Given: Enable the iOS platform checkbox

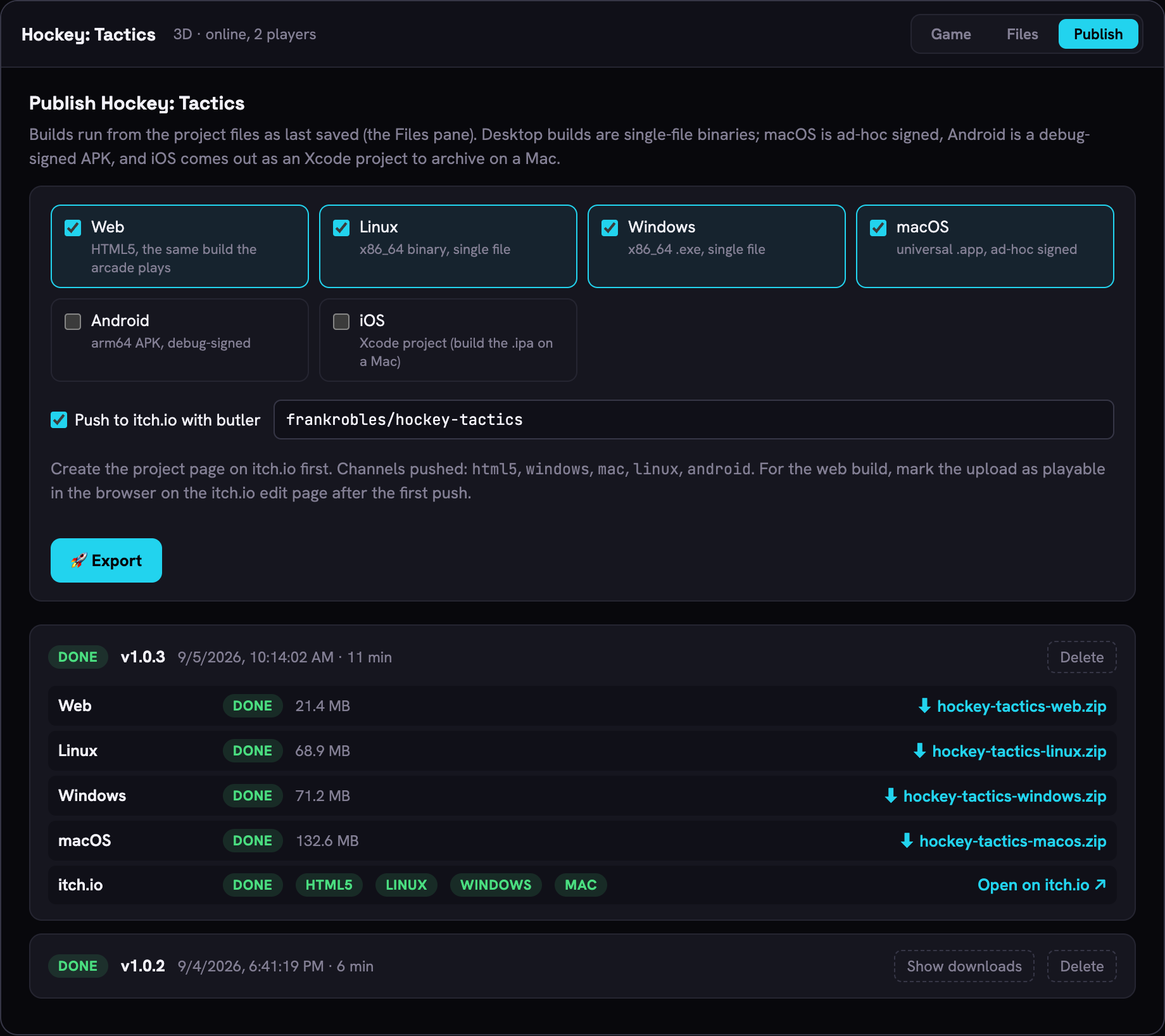Looking at the screenshot, I should click(x=341, y=322).
